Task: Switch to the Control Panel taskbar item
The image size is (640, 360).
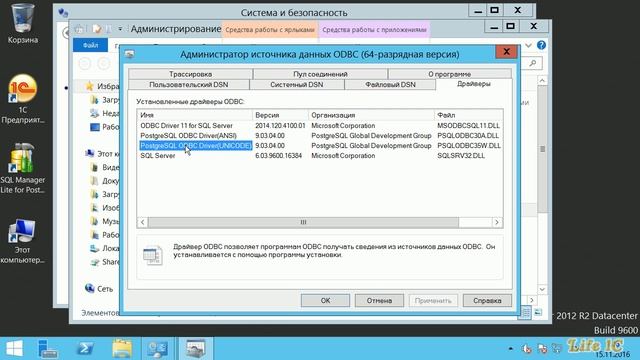Action: click(158, 349)
